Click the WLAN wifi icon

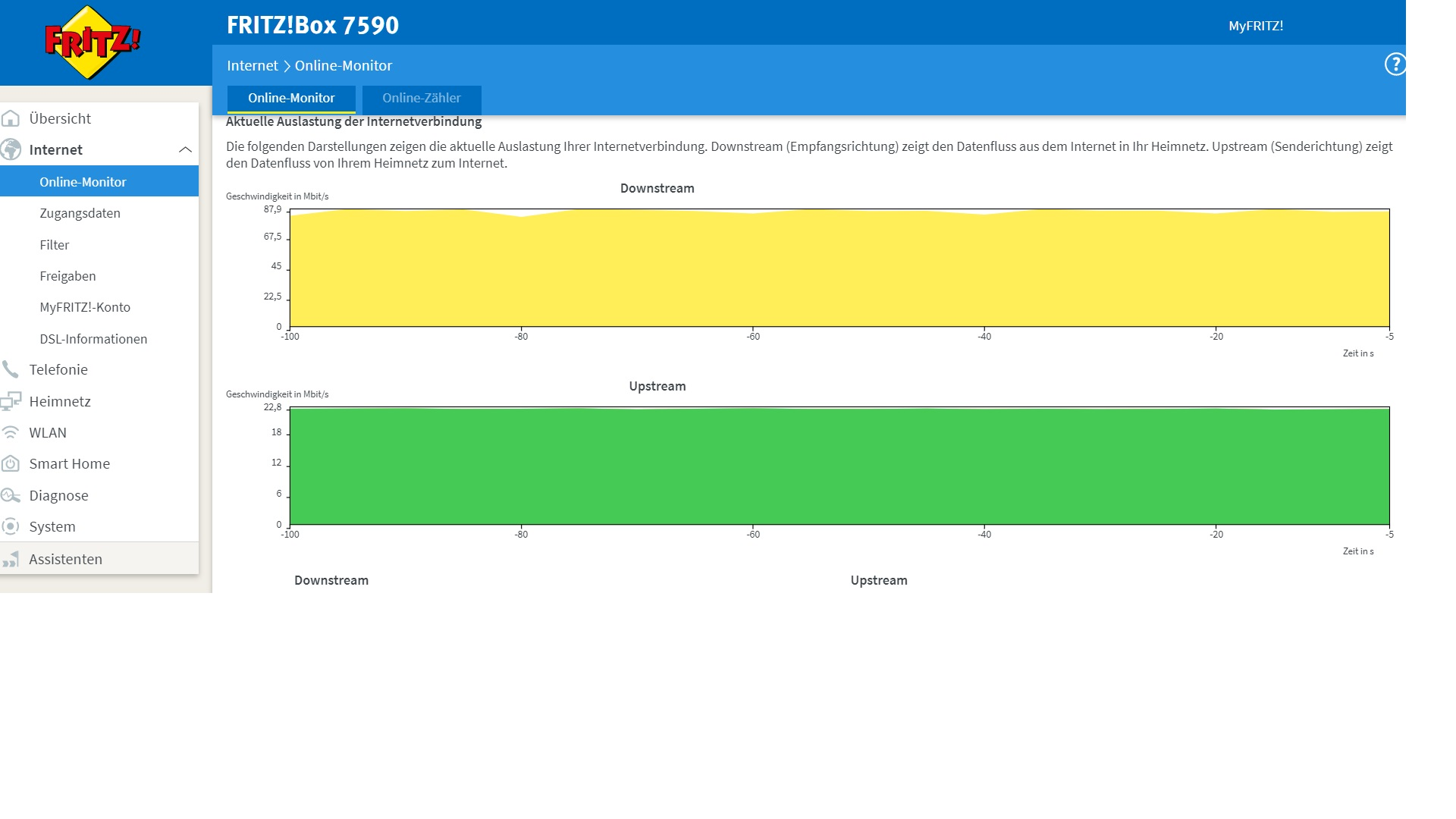(11, 432)
